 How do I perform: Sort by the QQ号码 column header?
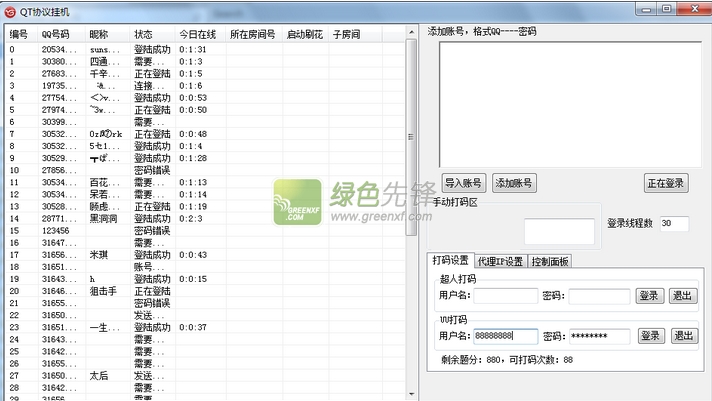(x=61, y=34)
